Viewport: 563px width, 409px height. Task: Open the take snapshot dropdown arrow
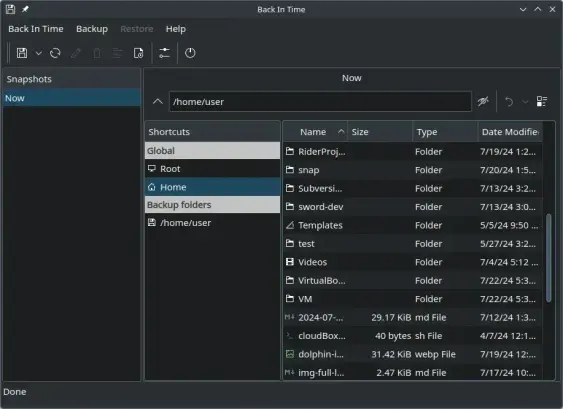point(38,53)
